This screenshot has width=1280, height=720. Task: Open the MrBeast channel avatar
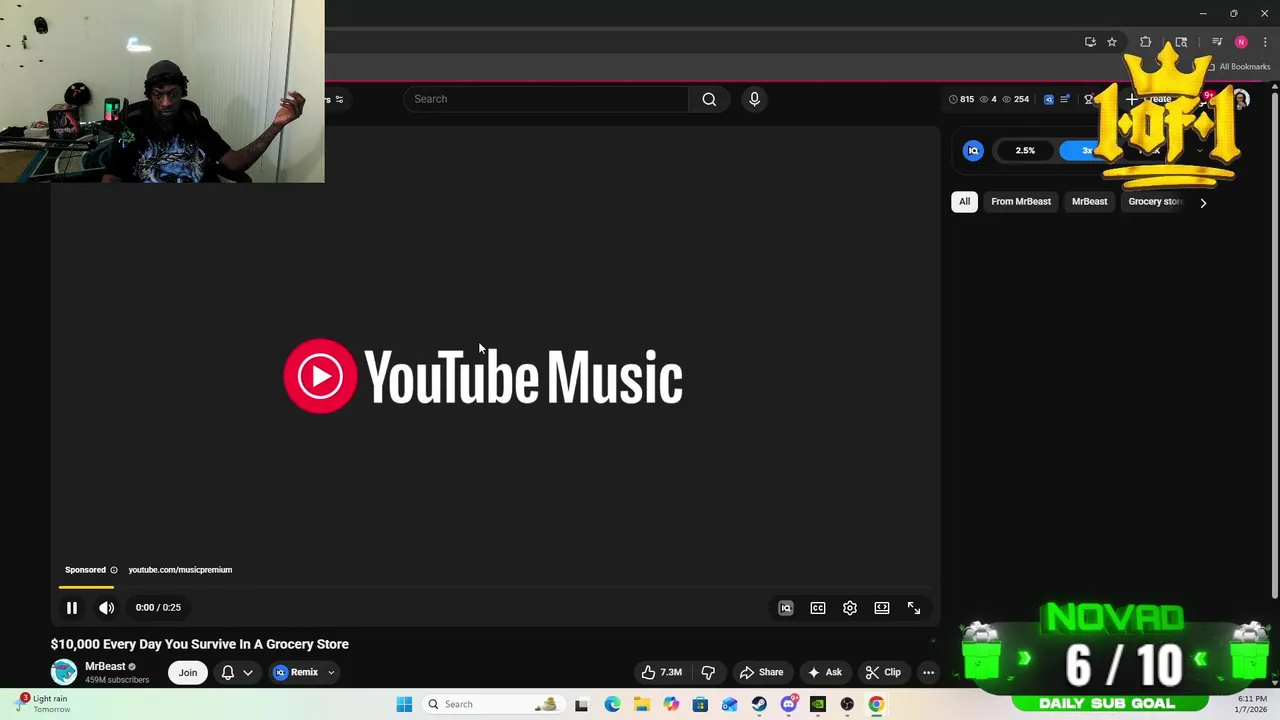[x=64, y=672]
